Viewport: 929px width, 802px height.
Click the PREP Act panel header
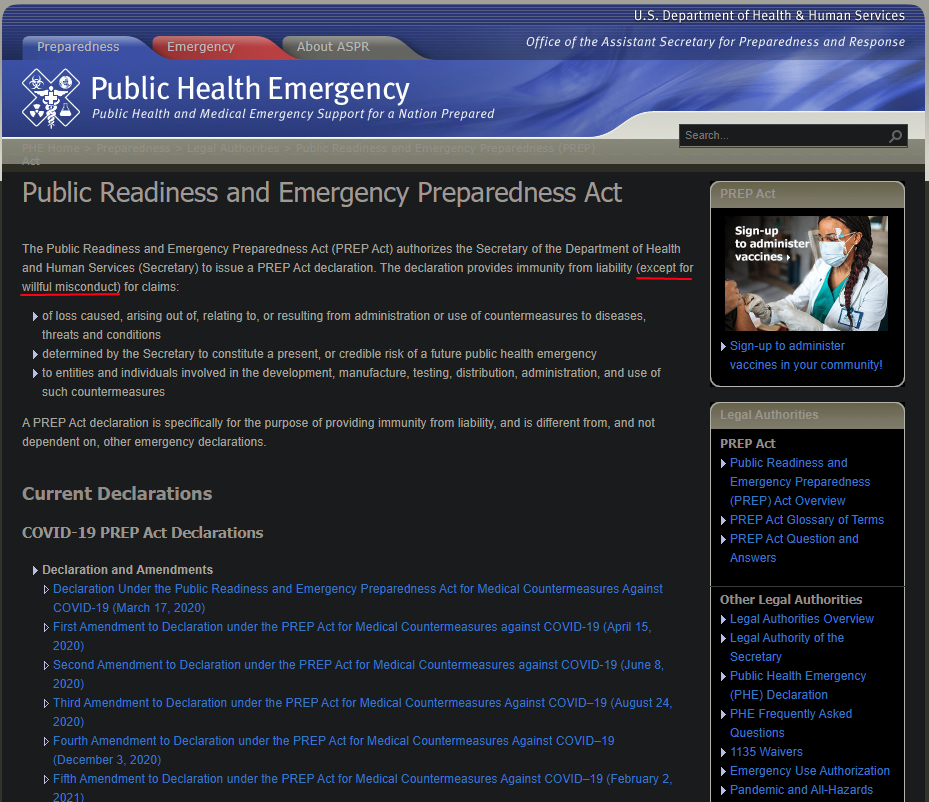click(807, 194)
